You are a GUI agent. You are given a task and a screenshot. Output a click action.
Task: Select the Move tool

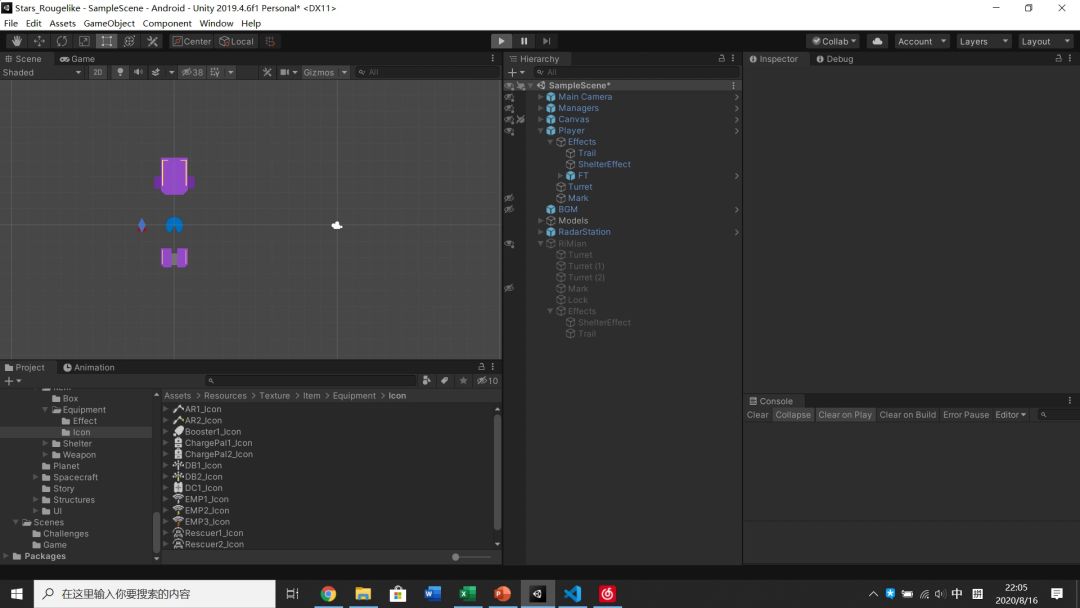click(39, 41)
